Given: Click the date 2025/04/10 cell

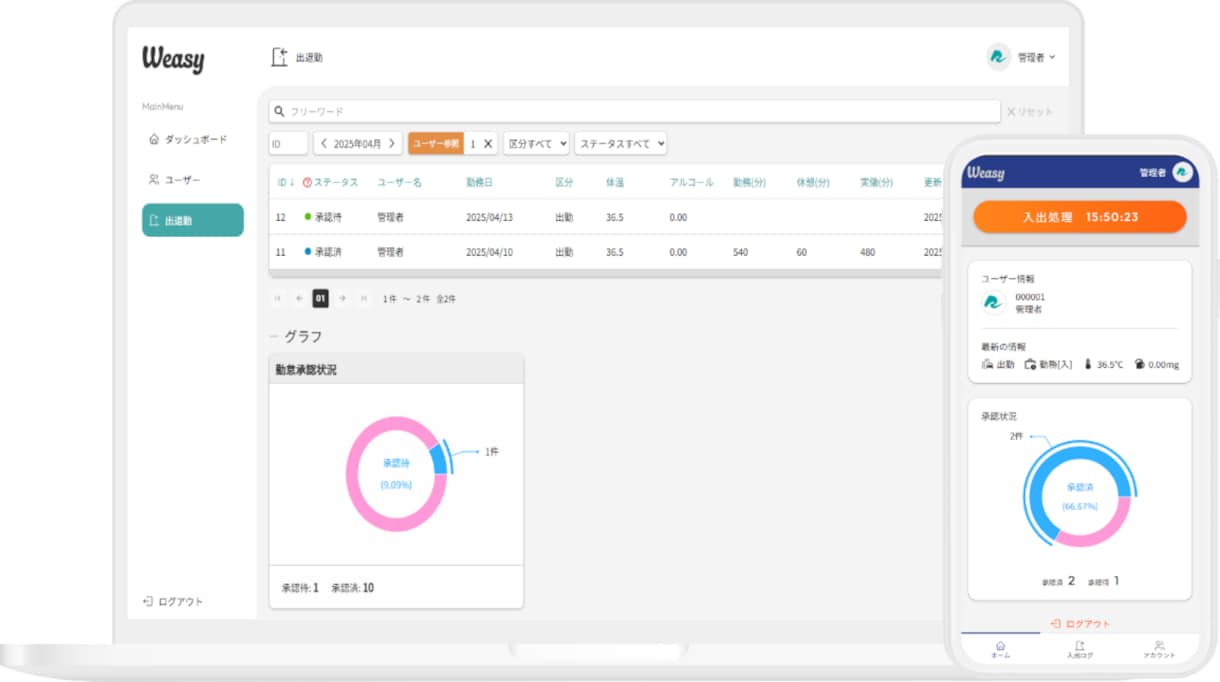Looking at the screenshot, I should pos(489,252).
